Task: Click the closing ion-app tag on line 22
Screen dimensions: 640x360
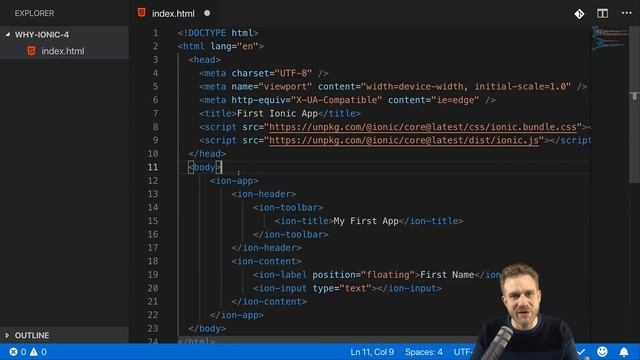Action: pos(237,316)
